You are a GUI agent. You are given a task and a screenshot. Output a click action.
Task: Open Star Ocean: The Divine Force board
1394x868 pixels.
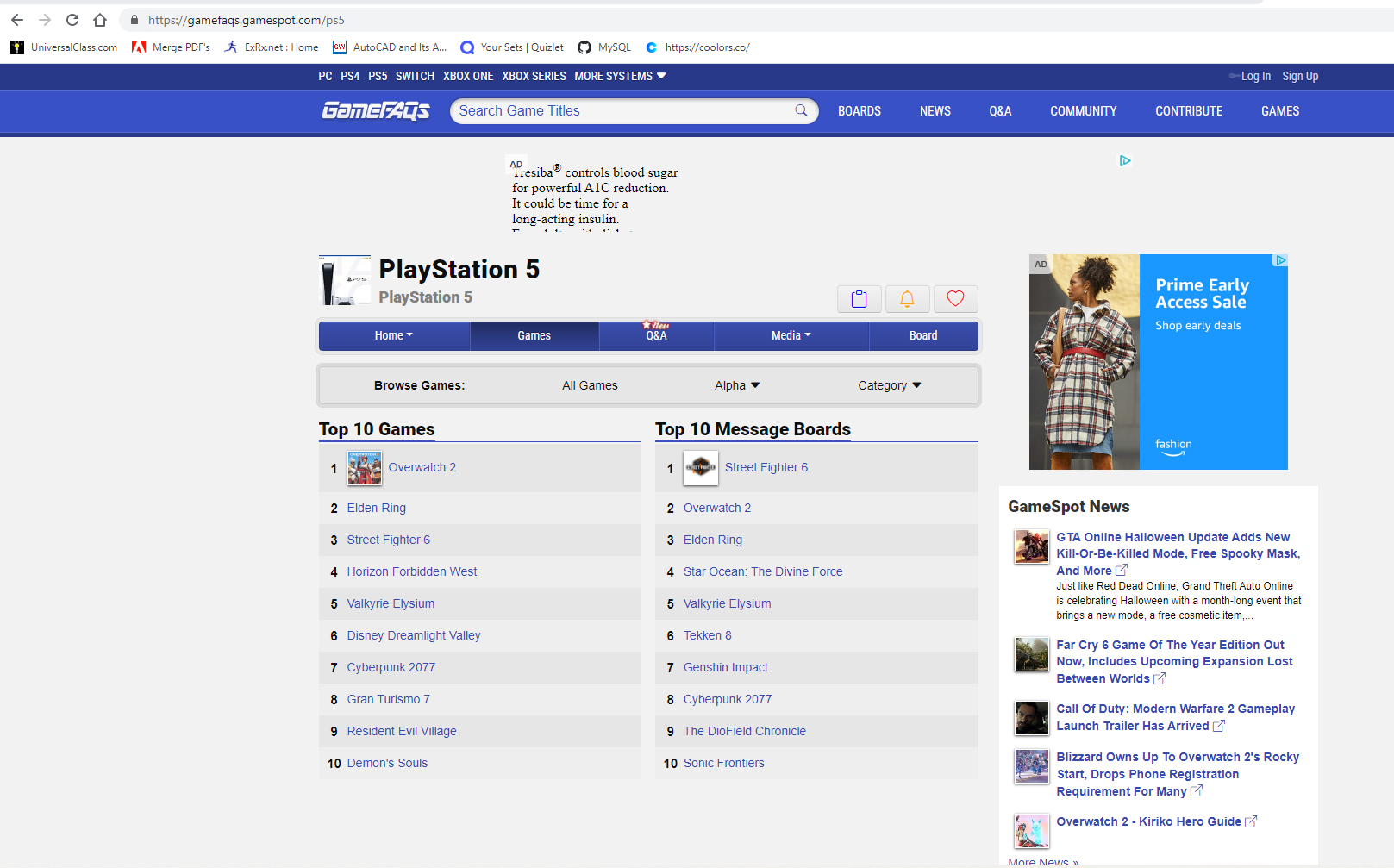click(763, 571)
